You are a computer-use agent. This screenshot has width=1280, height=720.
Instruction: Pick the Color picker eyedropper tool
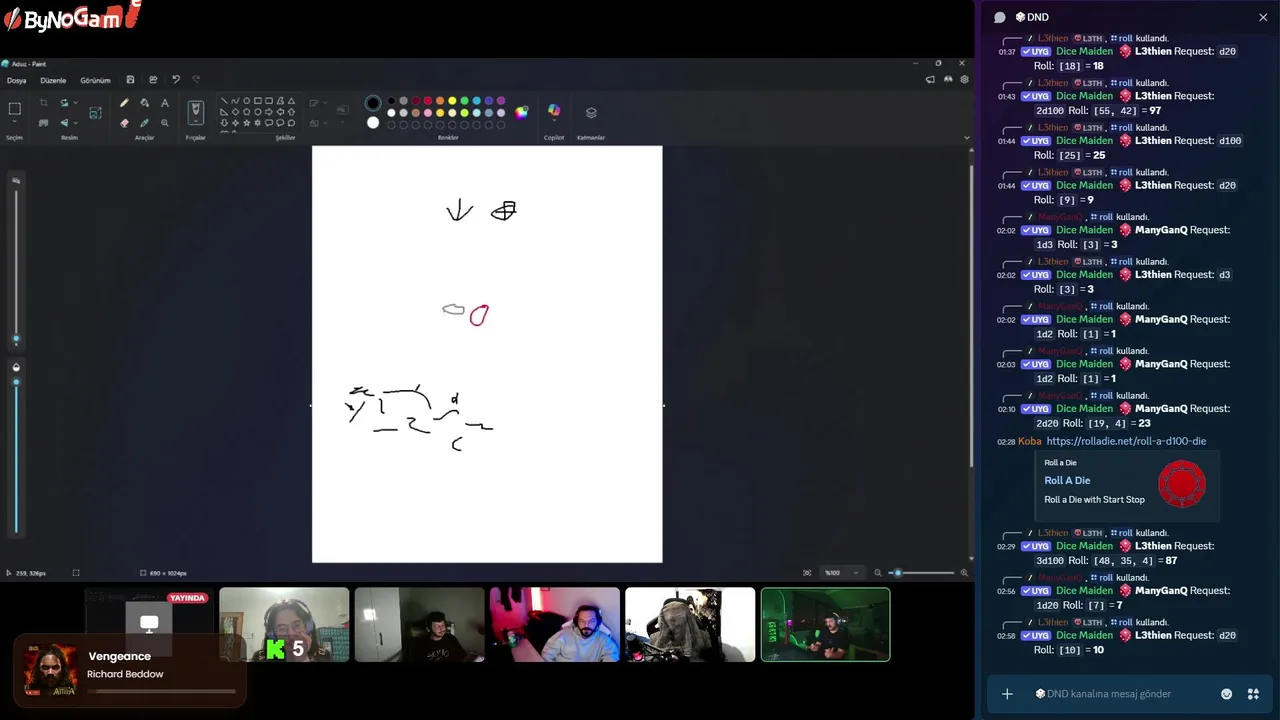click(x=145, y=123)
